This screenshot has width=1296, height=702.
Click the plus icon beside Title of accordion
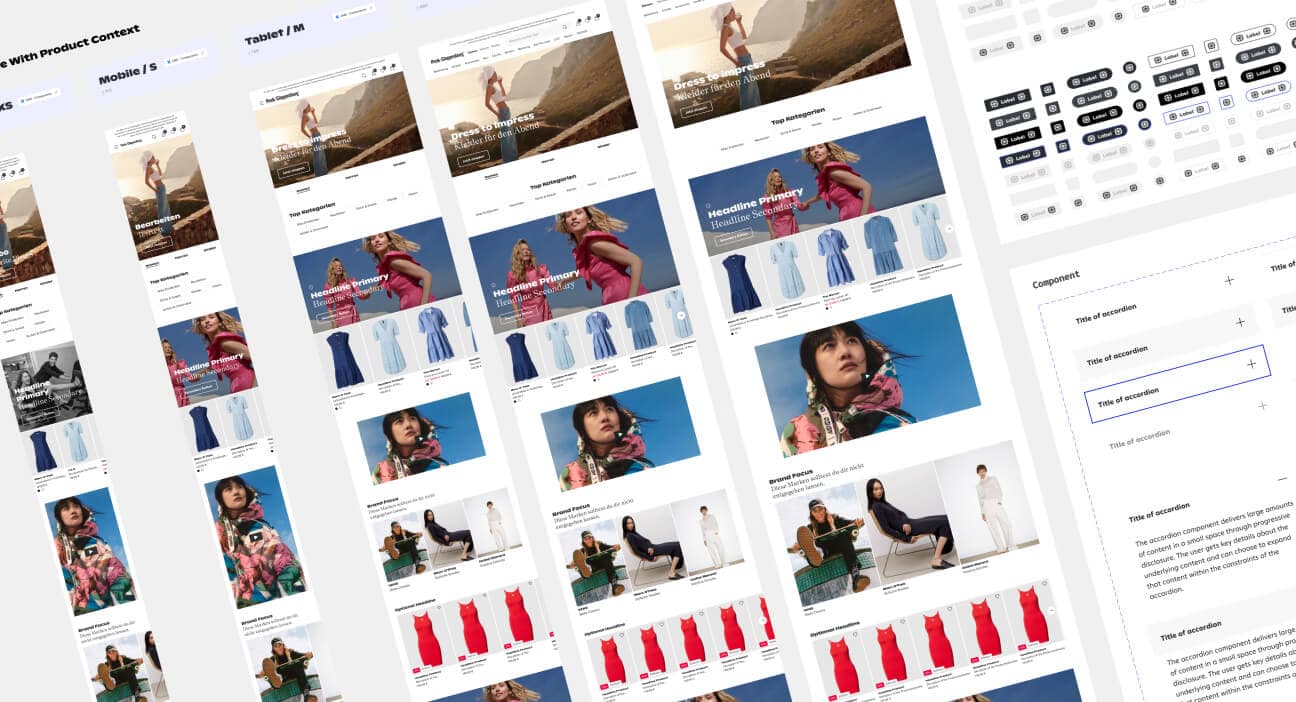pyautogui.click(x=1239, y=322)
